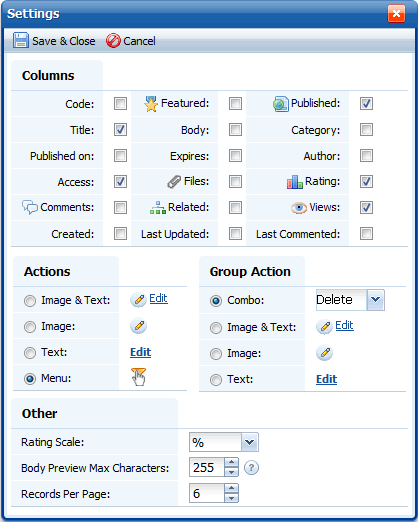The image size is (418, 522).
Task: Click the Views eye icon
Action: 299,208
